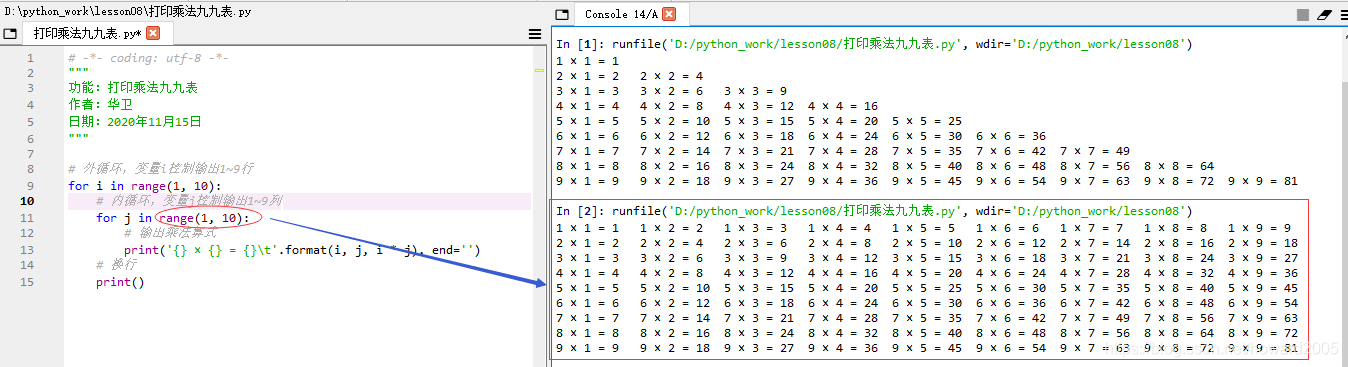Click the '# 外循环' comment on line 8
1348x367 pixels.
[x=160, y=169]
